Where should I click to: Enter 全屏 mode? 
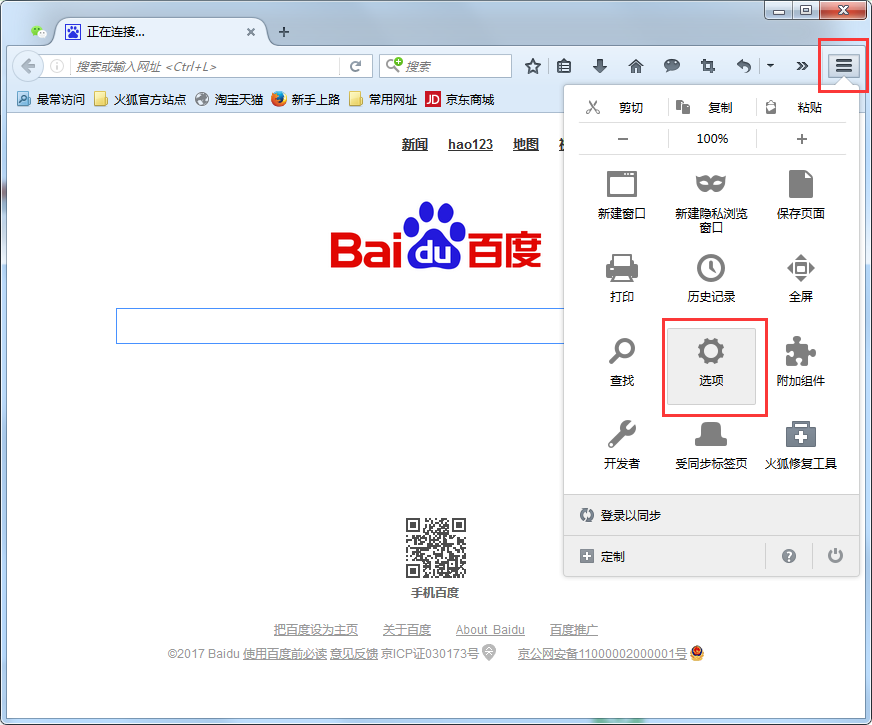pos(801,278)
